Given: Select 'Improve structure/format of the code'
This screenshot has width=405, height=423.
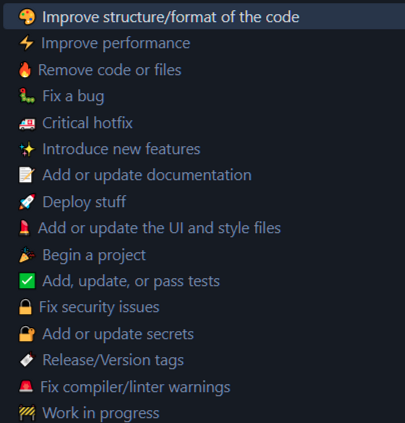Looking at the screenshot, I should click(204, 17).
